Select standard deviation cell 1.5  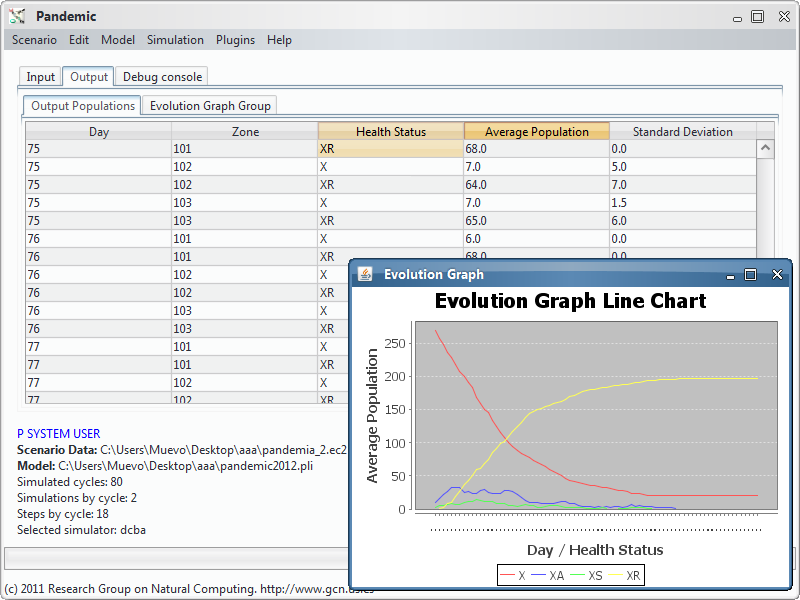[683, 203]
